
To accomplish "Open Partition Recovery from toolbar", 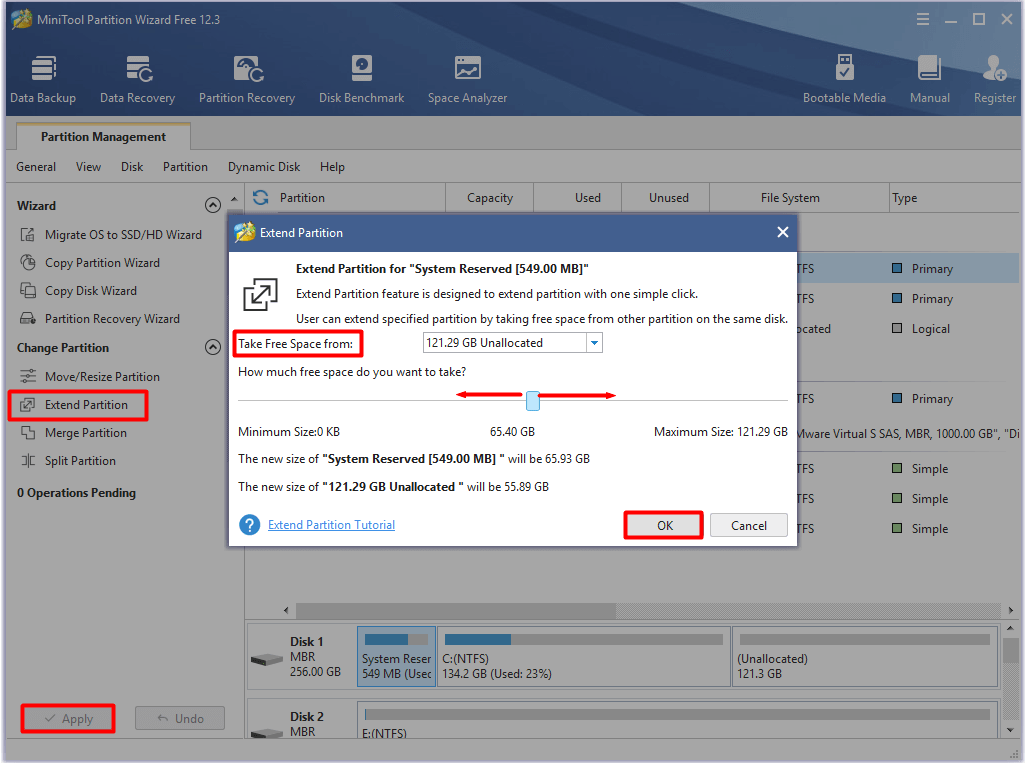I will (x=247, y=78).
